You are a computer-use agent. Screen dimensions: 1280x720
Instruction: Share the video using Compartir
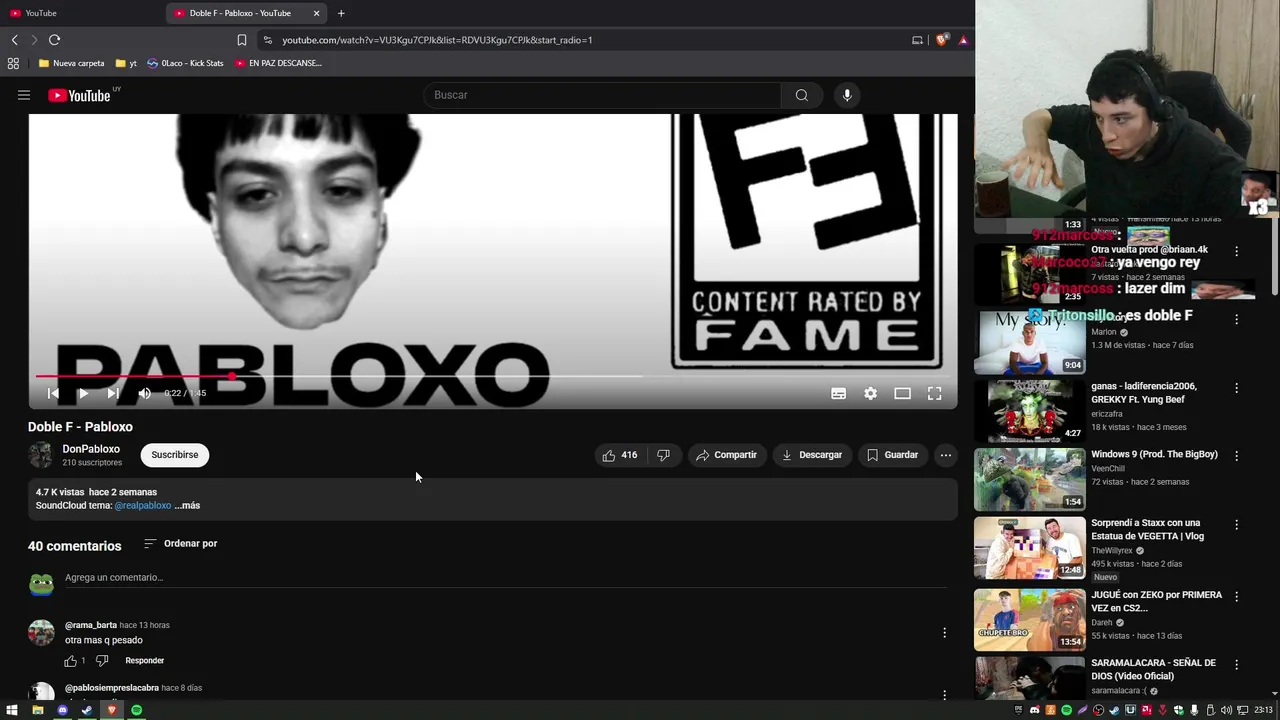point(727,455)
